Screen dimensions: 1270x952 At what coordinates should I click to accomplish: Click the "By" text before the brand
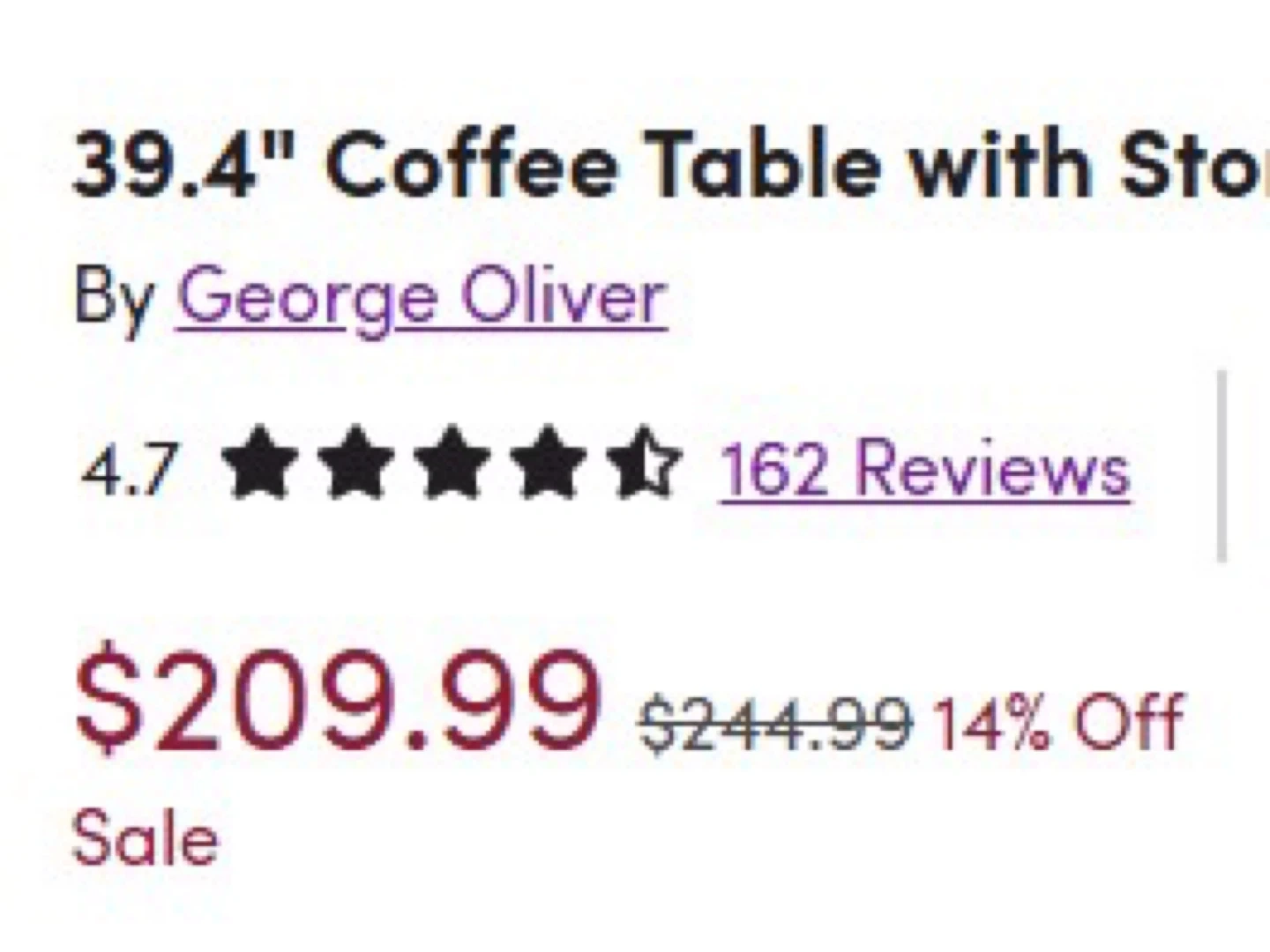pos(113,298)
